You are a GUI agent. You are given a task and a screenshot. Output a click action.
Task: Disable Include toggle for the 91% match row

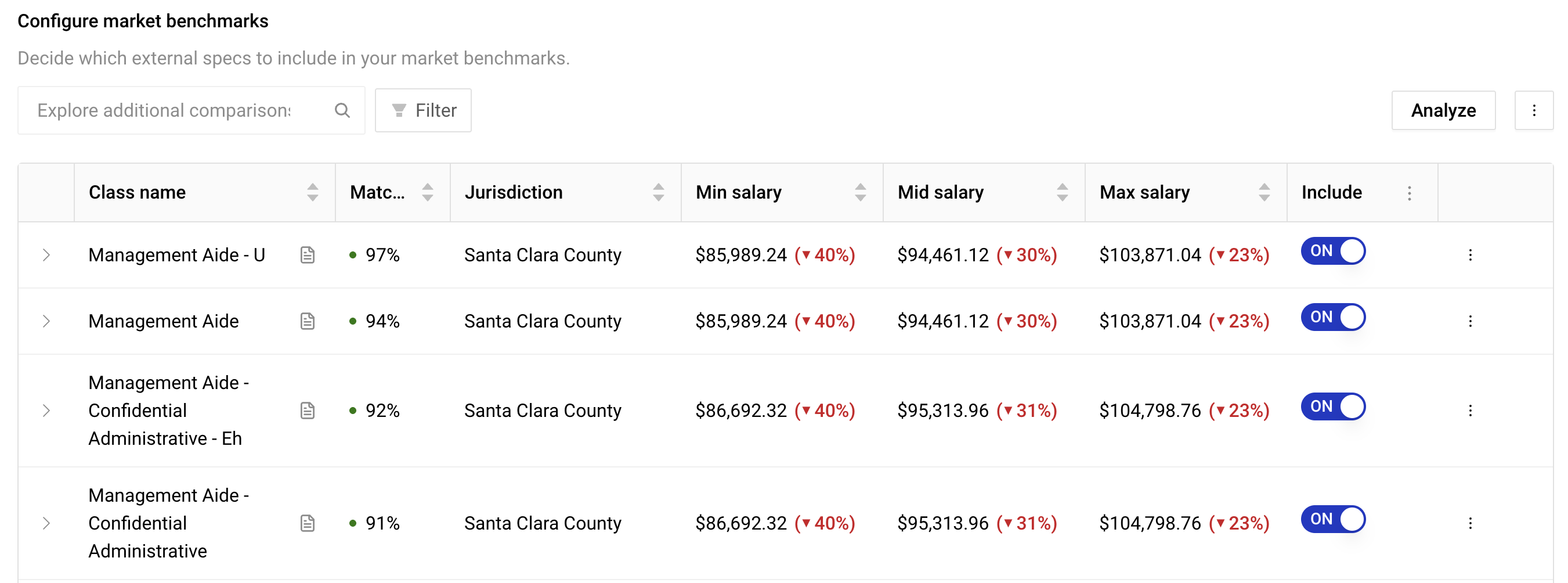tap(1333, 519)
